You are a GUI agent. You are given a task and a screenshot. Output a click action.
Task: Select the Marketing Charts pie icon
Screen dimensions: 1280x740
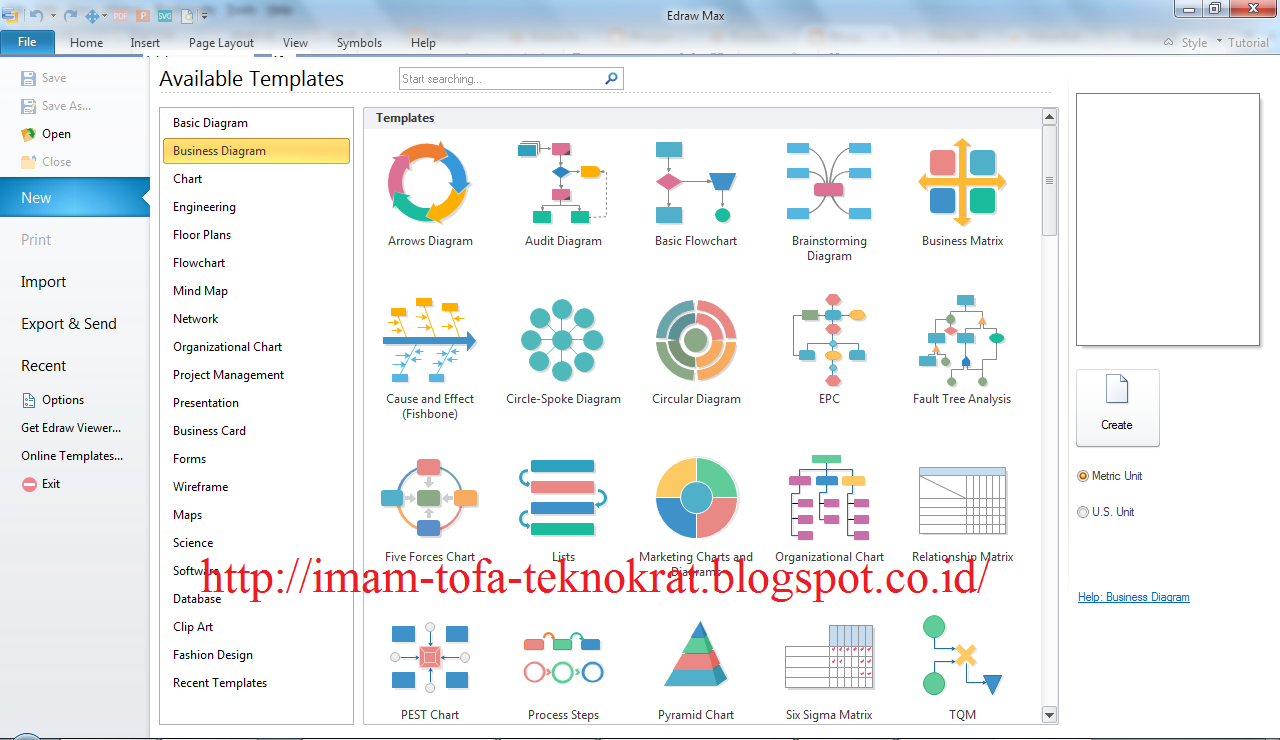point(696,497)
